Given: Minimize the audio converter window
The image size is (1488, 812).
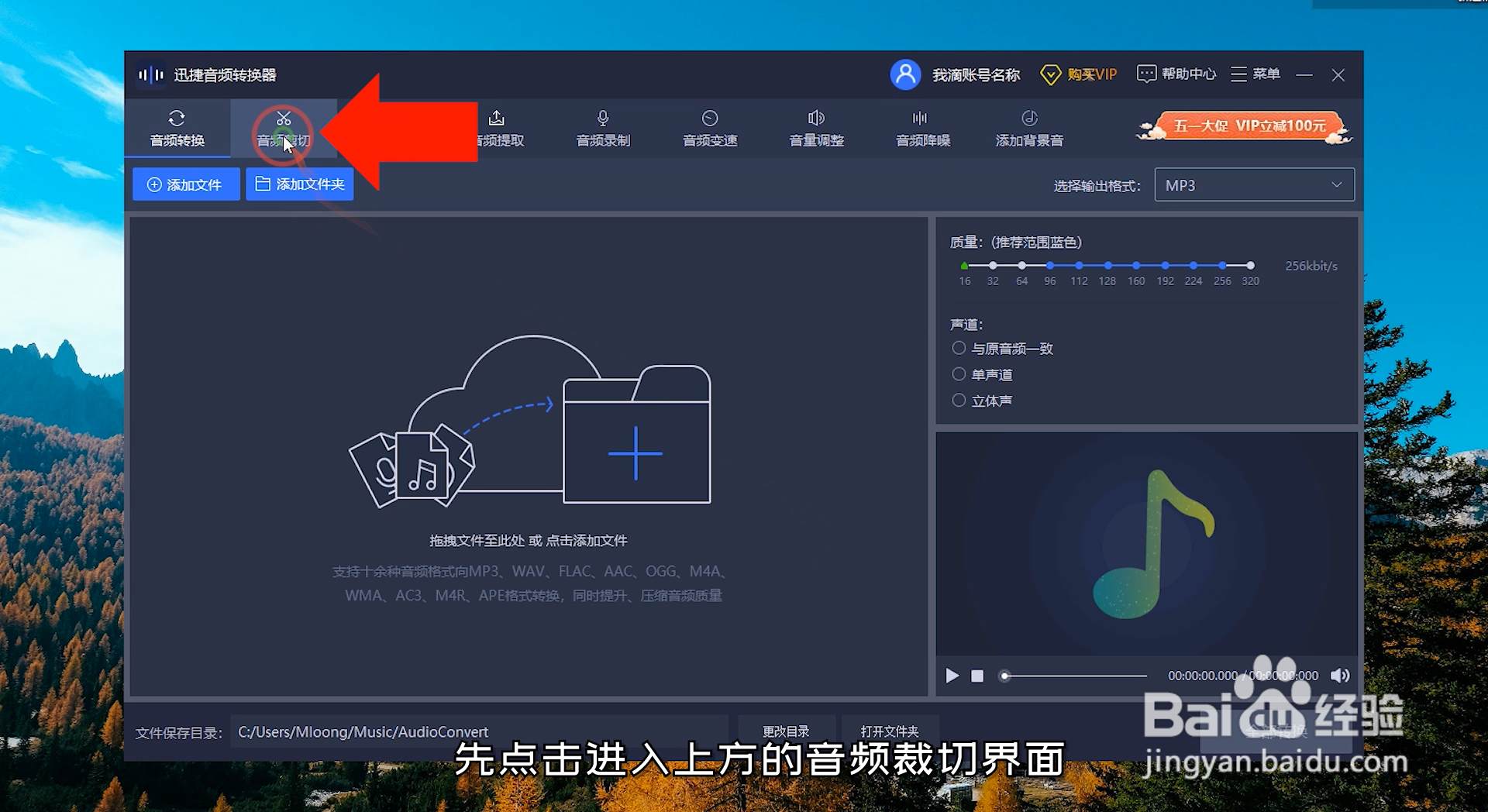Looking at the screenshot, I should [1304, 75].
